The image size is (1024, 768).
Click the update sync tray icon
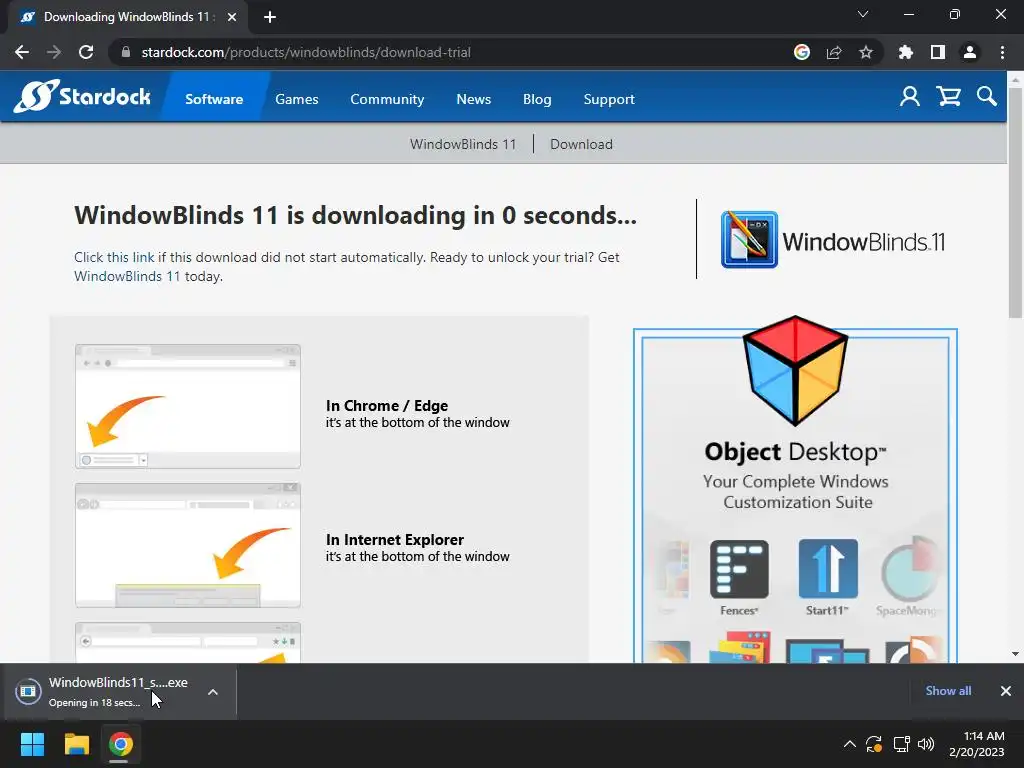pos(874,744)
